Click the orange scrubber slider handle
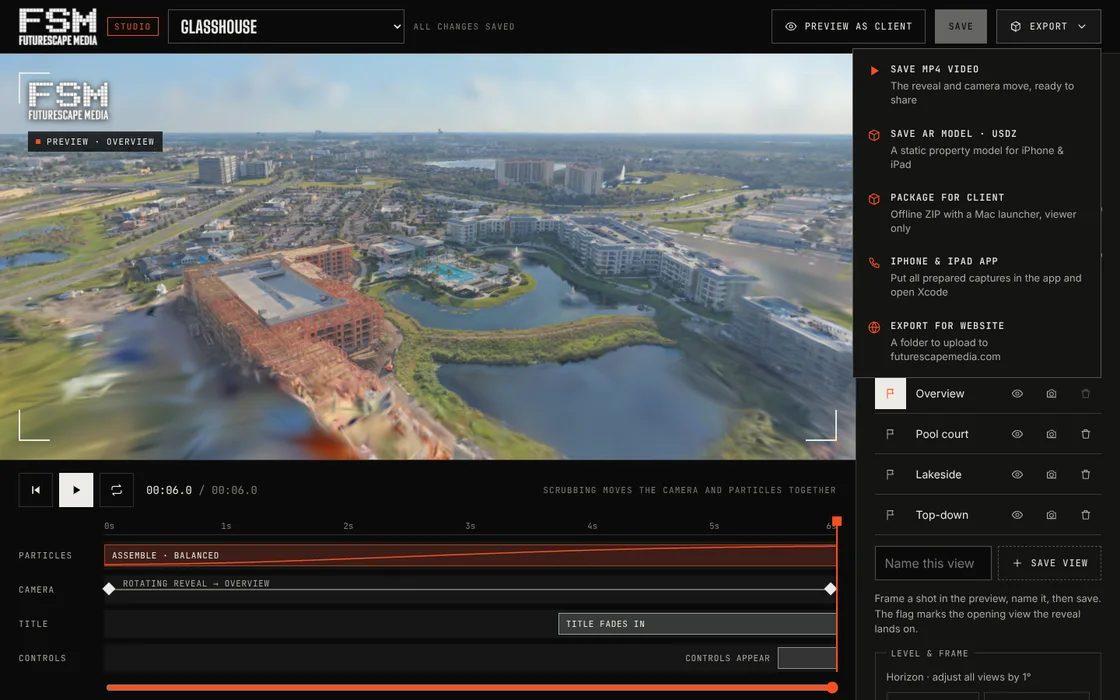The image size is (1120, 700). coord(832,688)
